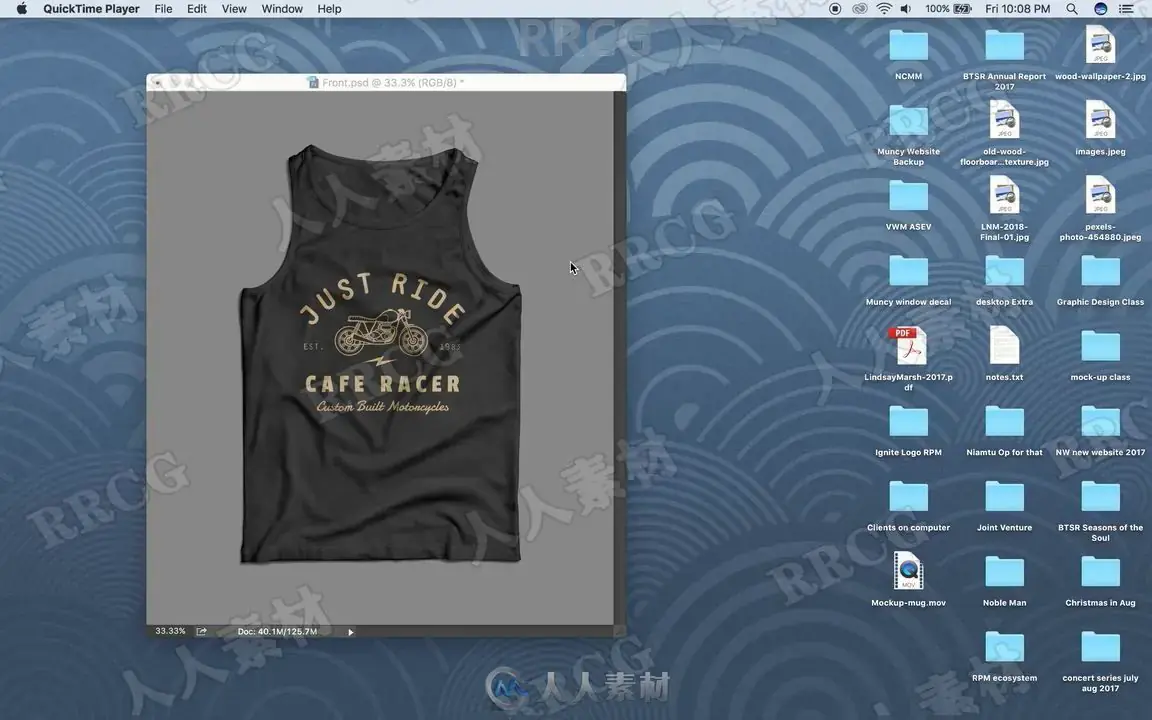Open Spotlight search magnifier
The height and width of the screenshot is (720, 1152).
1072,9
